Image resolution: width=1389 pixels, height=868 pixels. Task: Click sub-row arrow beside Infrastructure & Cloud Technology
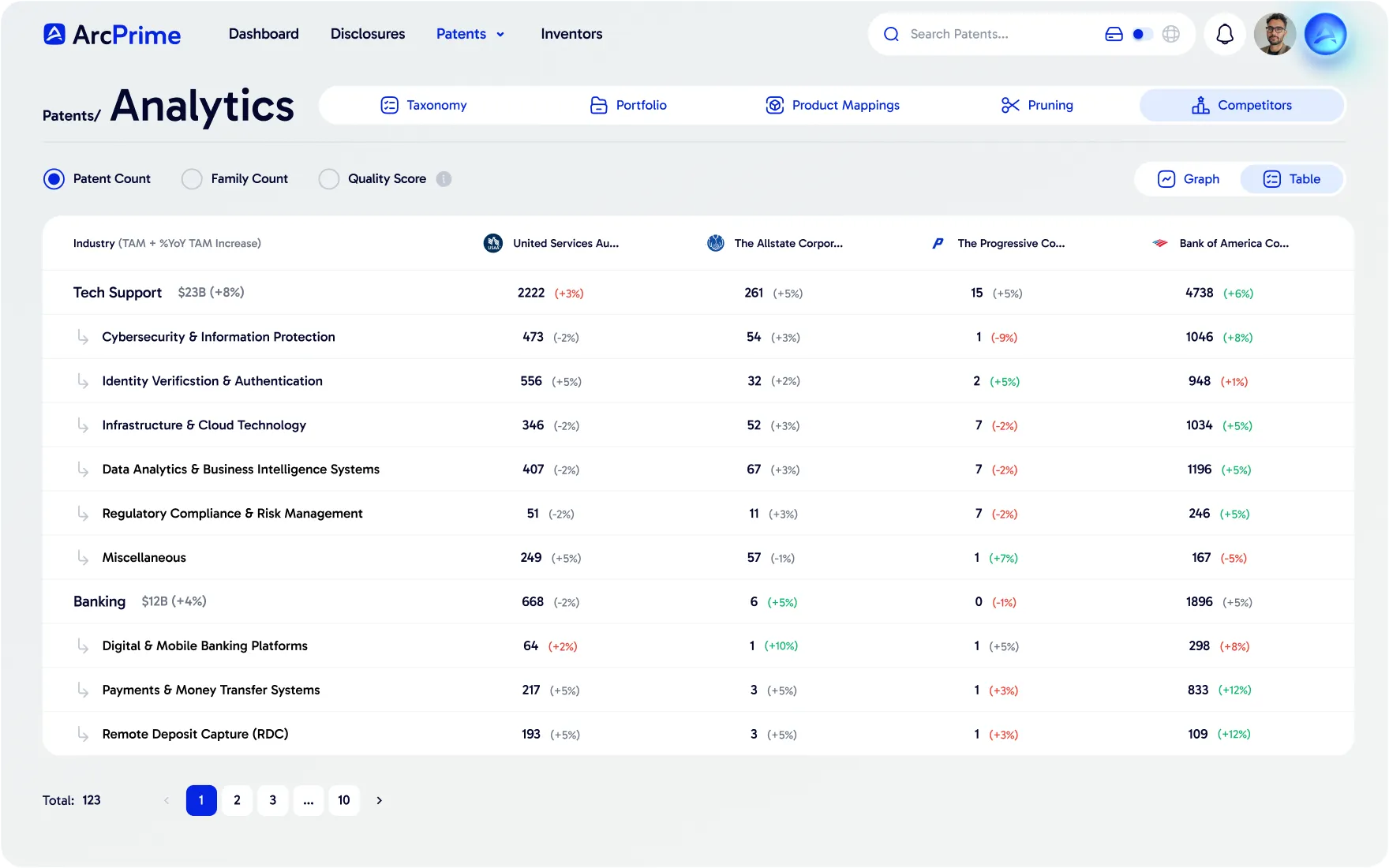pyautogui.click(x=83, y=425)
